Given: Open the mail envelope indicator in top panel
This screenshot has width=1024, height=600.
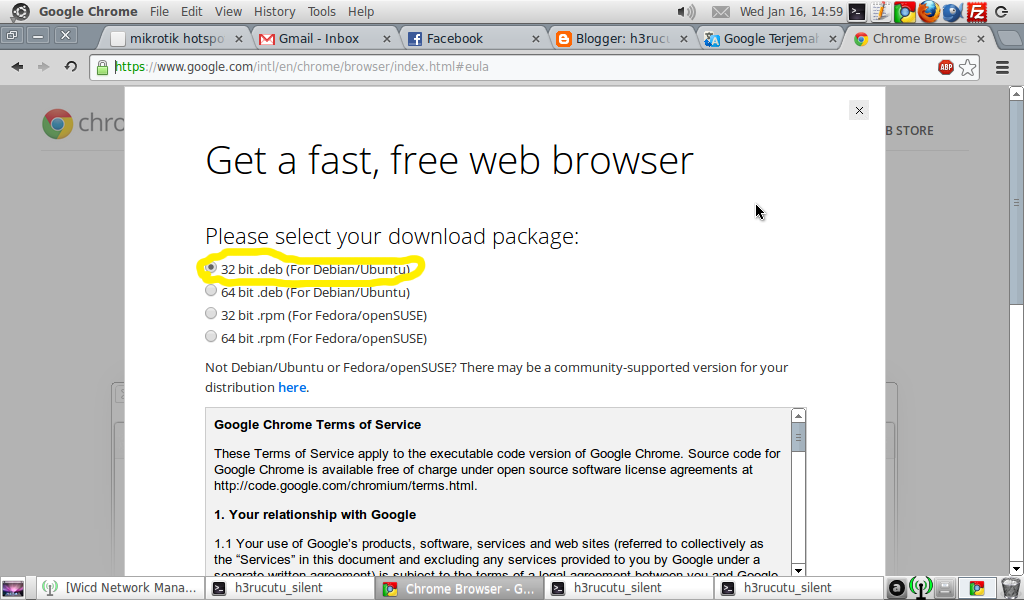Looking at the screenshot, I should [x=720, y=12].
